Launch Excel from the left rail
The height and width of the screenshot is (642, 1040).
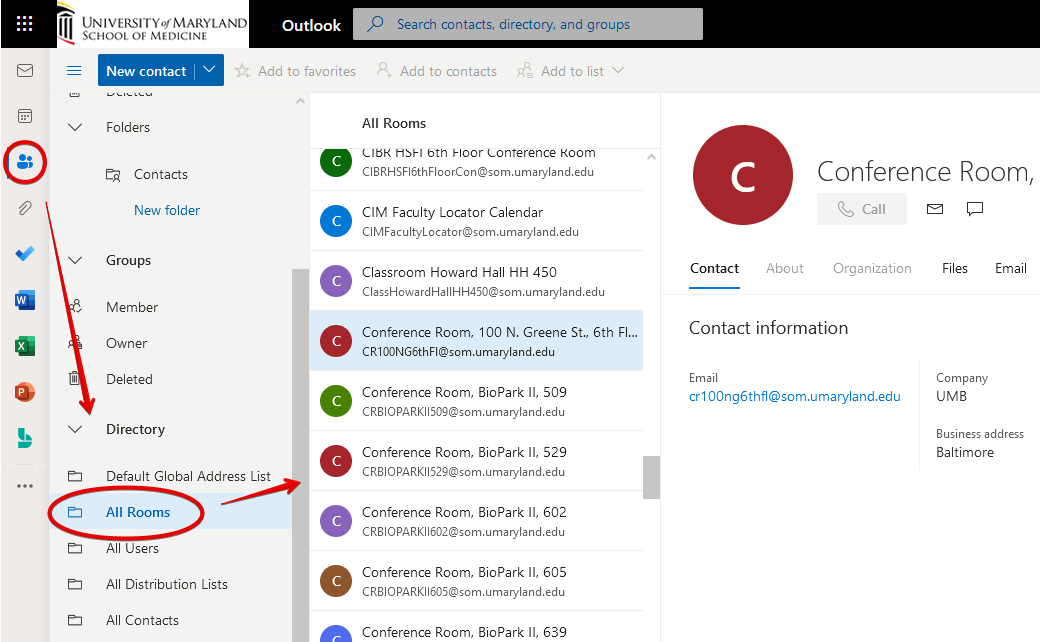pos(25,346)
